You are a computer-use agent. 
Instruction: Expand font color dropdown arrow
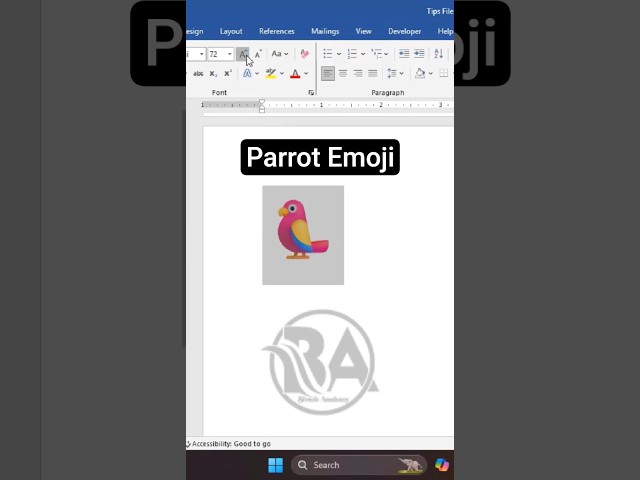[x=306, y=74]
